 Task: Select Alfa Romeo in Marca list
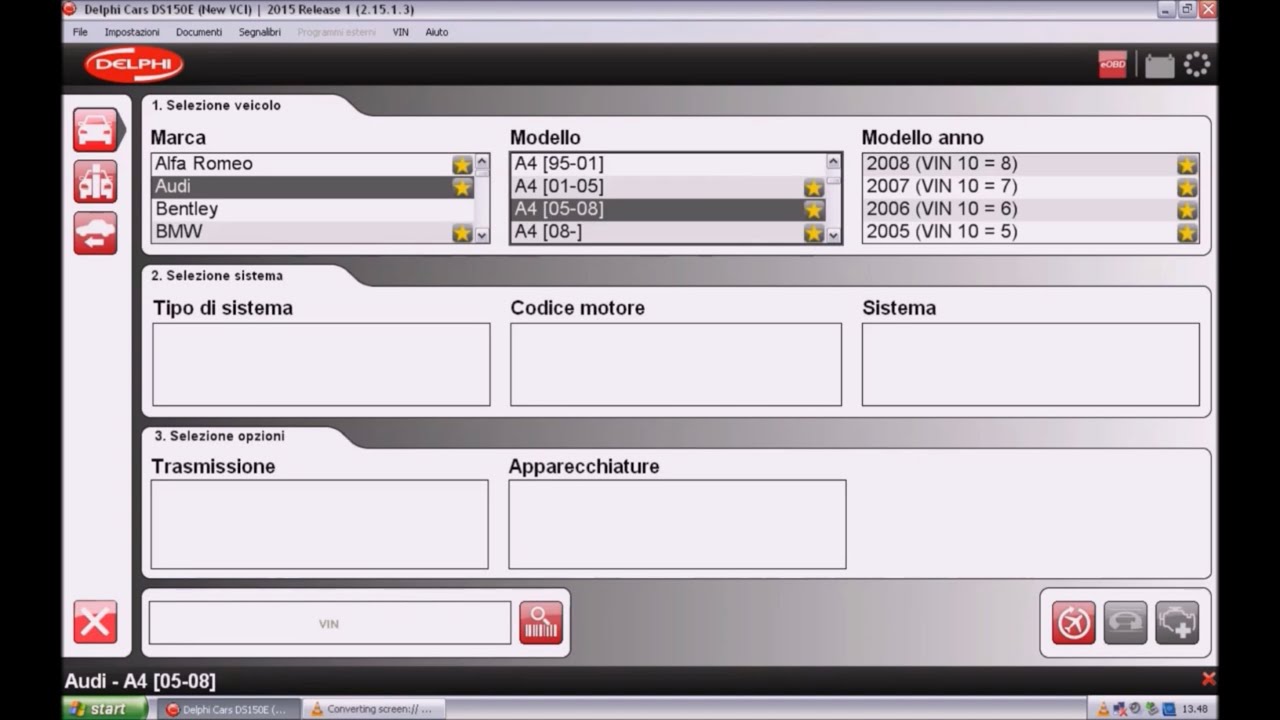pos(313,164)
